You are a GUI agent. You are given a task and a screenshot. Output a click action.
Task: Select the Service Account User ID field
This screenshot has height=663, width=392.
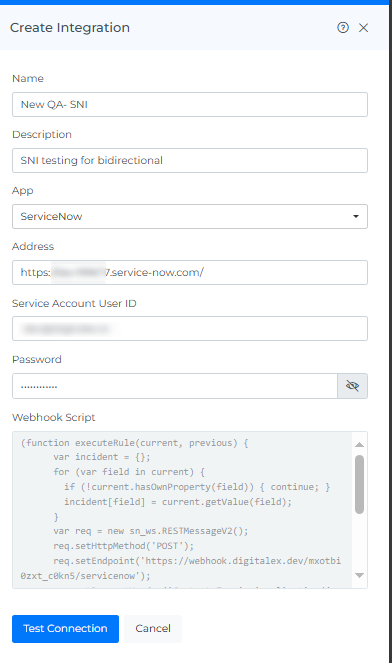[x=189, y=329]
